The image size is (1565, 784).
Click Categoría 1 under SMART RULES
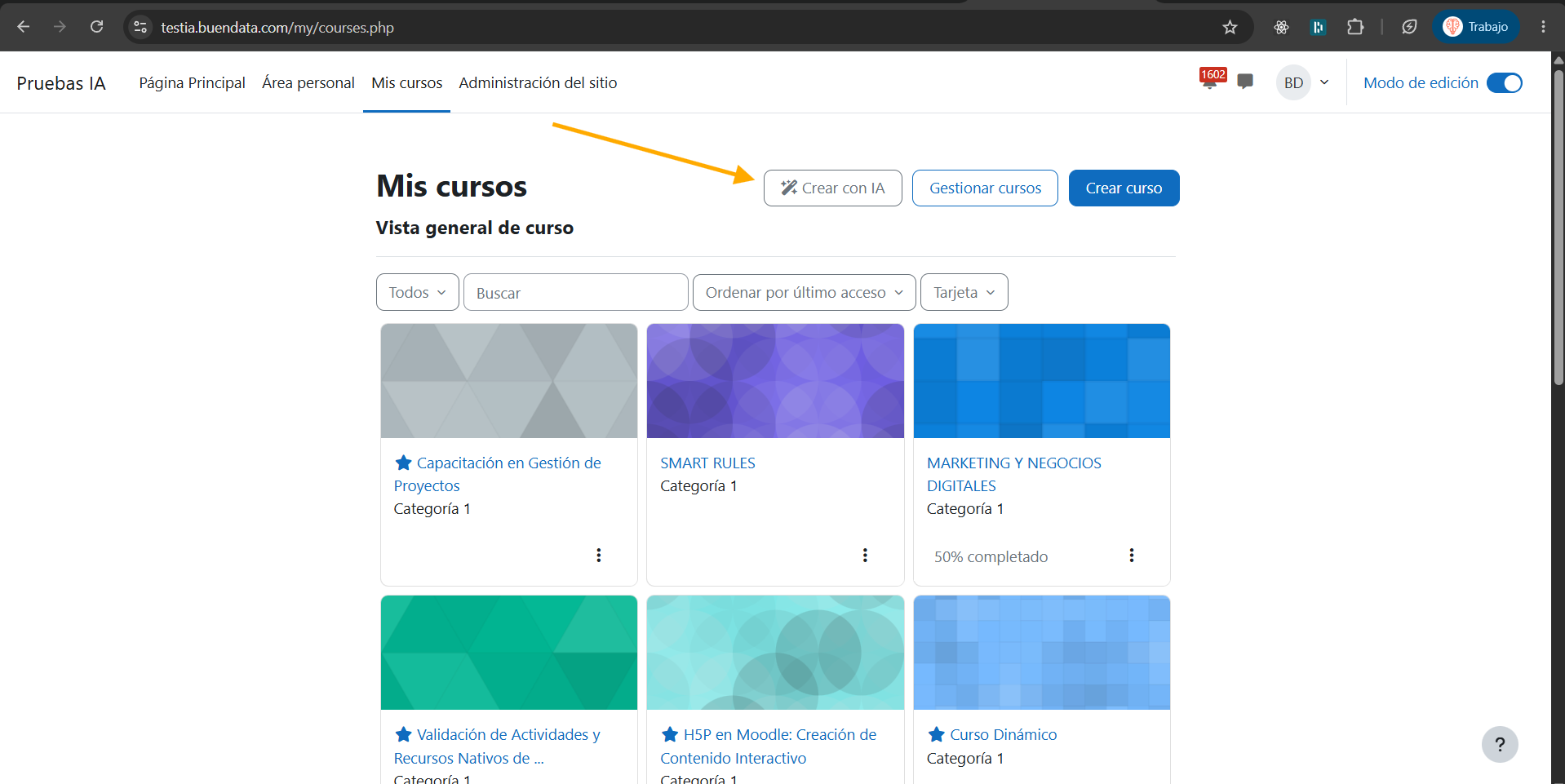(698, 485)
